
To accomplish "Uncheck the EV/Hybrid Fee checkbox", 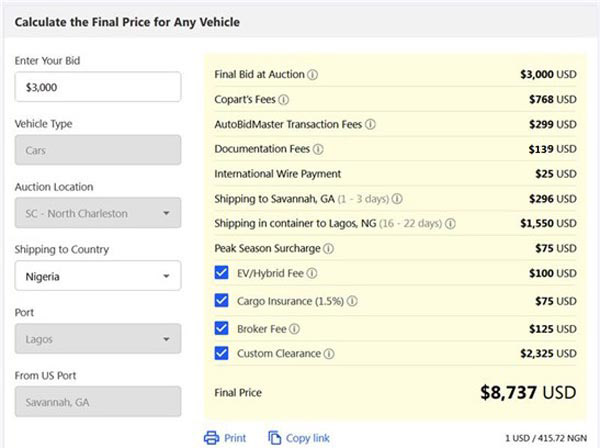I will (222, 273).
